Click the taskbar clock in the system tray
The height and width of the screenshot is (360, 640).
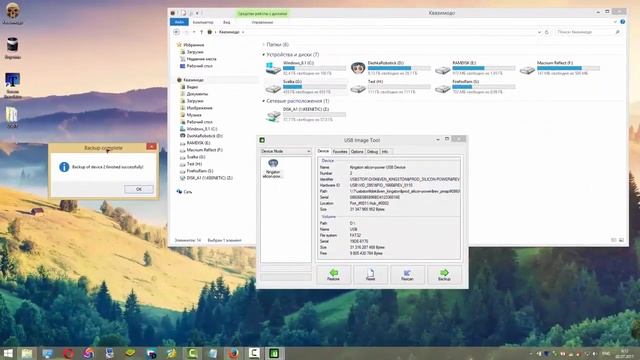[x=624, y=354]
